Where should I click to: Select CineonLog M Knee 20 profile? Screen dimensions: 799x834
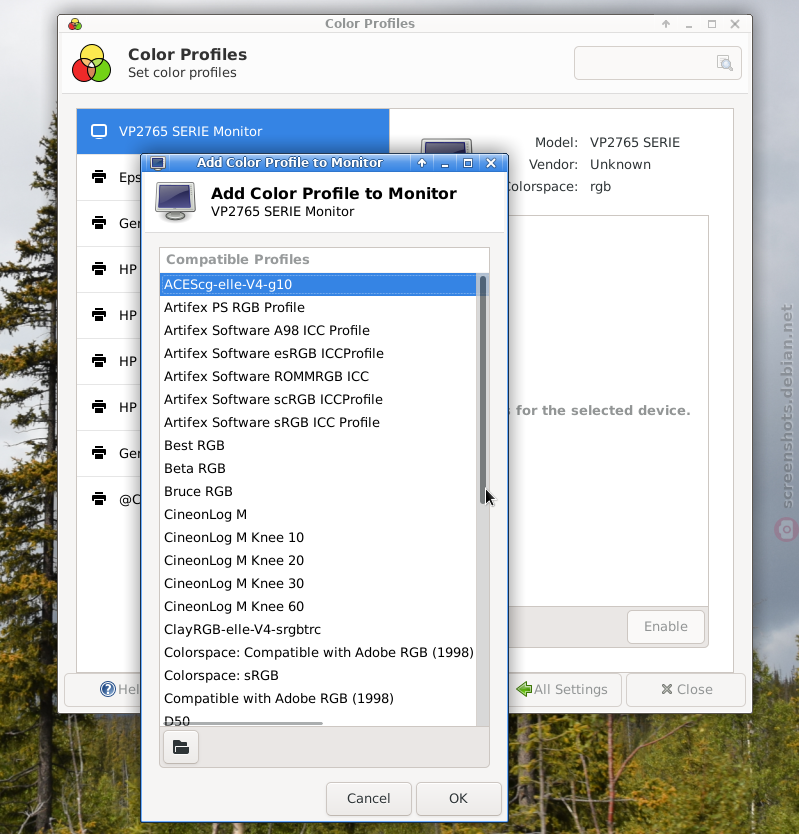point(318,560)
